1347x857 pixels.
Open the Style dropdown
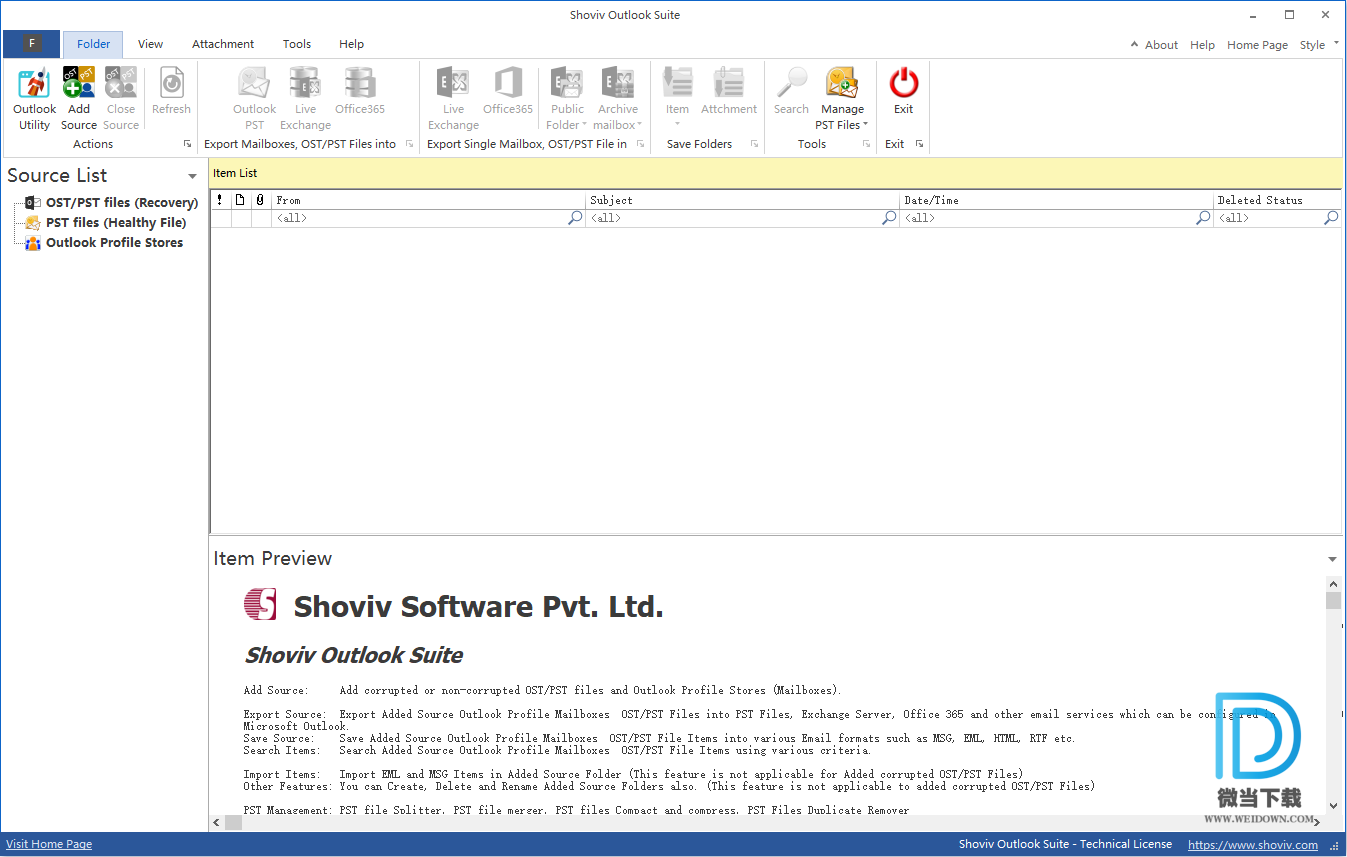tap(1318, 45)
